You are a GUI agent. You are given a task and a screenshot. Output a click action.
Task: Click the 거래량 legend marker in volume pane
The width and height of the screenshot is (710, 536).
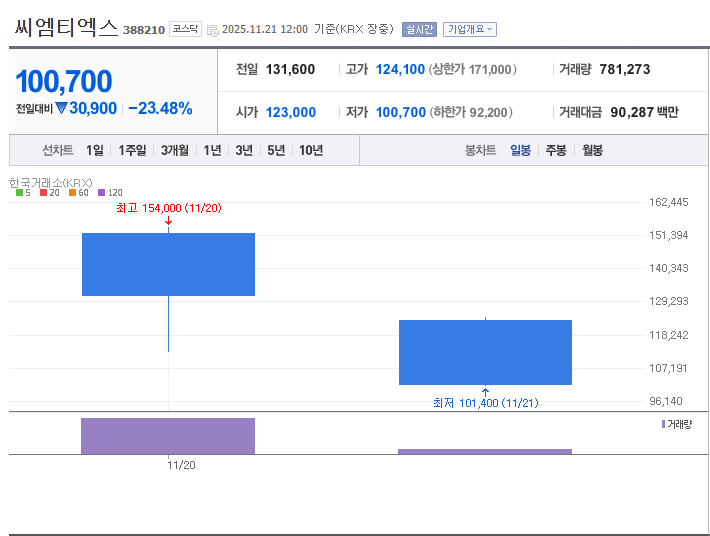tap(663, 424)
